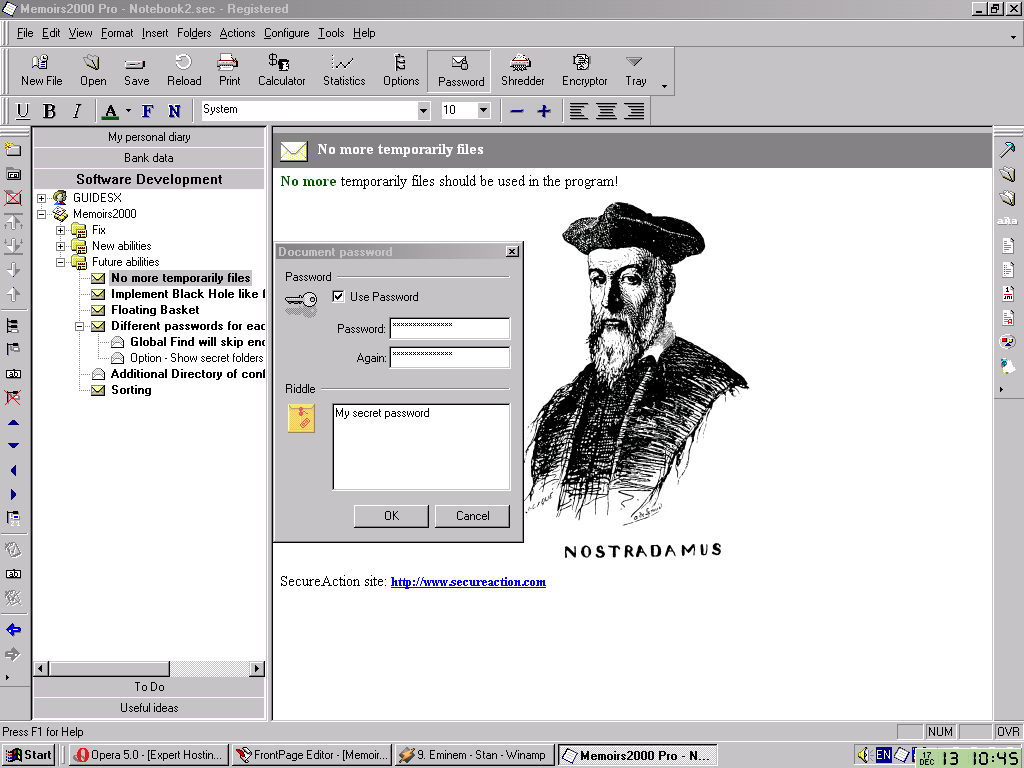Reload the document via the toolbar
Screen dimensions: 1024x768
(x=183, y=70)
